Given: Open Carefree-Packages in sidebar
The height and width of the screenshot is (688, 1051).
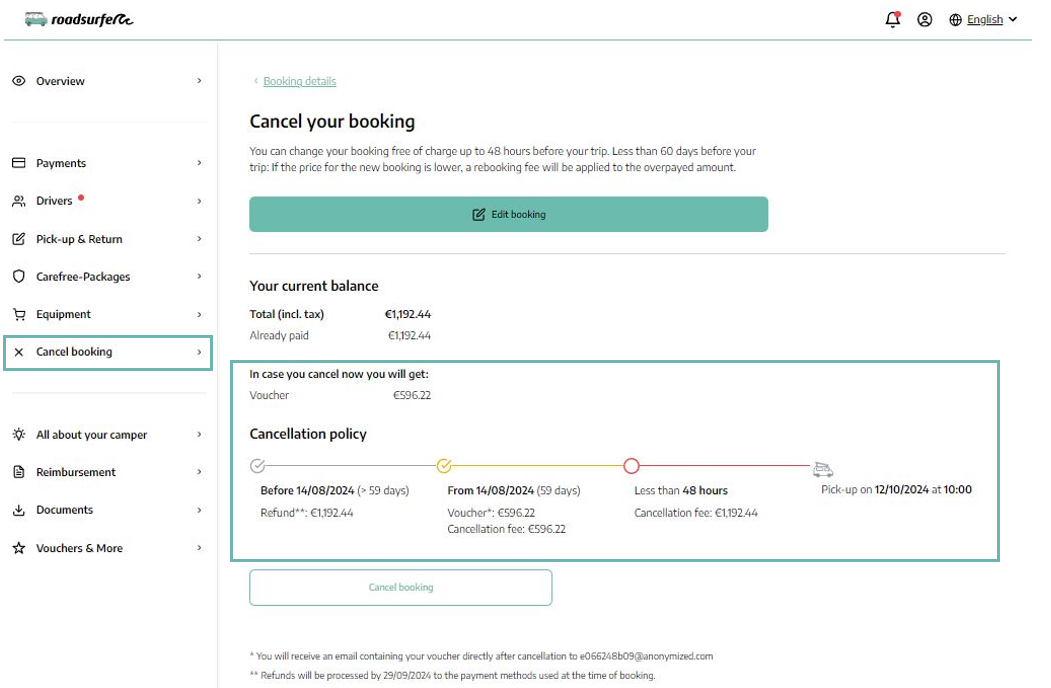Looking at the screenshot, I should tap(108, 276).
